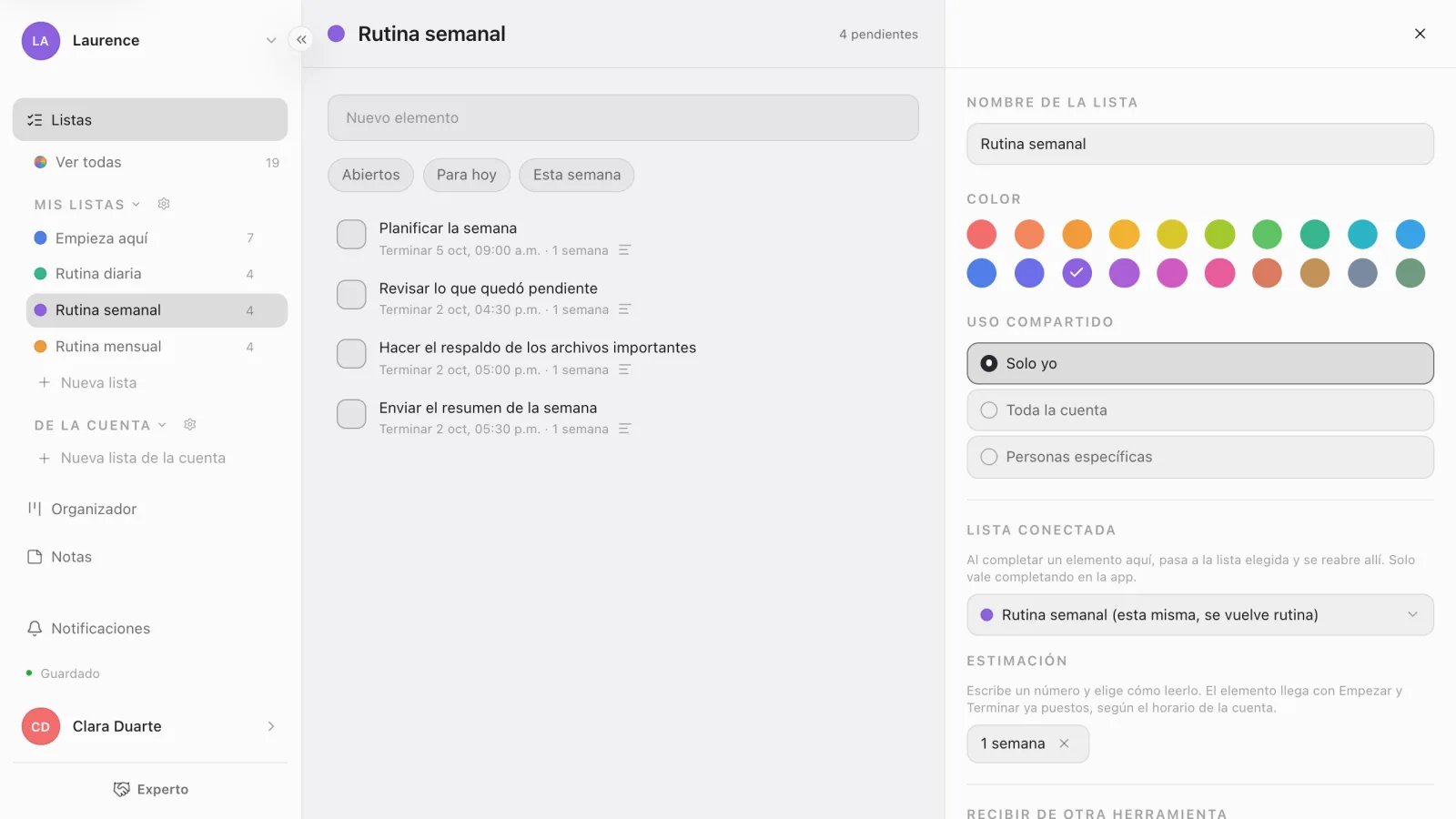
Task: Open De la cuenta settings gear
Action: (x=190, y=425)
